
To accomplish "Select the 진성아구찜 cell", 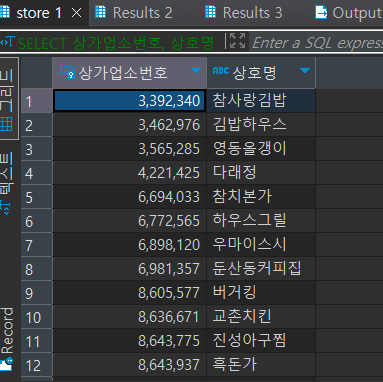I will (x=261, y=341).
